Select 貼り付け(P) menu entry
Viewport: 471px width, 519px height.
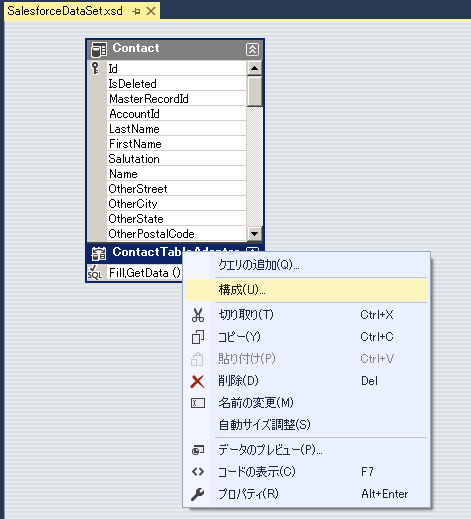click(x=307, y=359)
